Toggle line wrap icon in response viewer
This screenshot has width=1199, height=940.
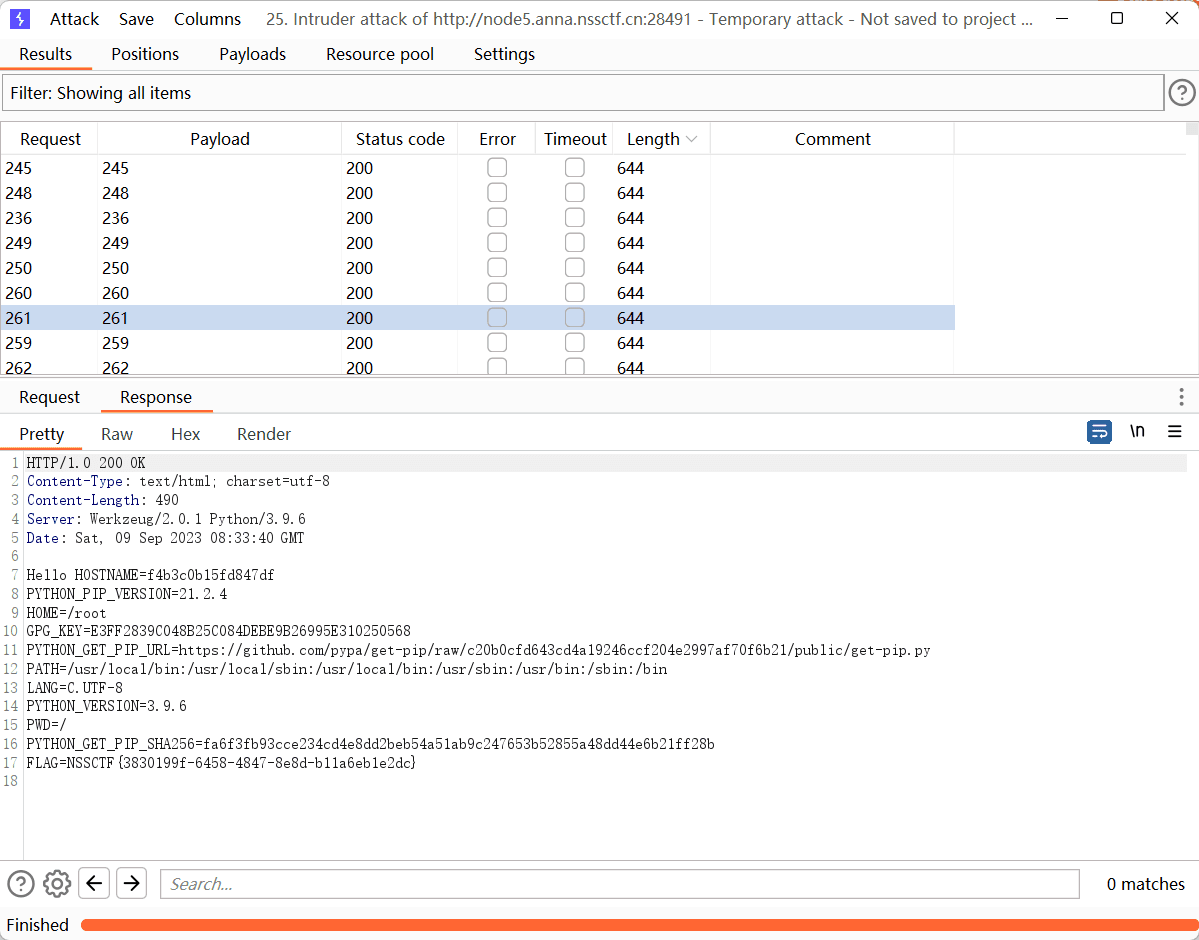click(x=1099, y=432)
